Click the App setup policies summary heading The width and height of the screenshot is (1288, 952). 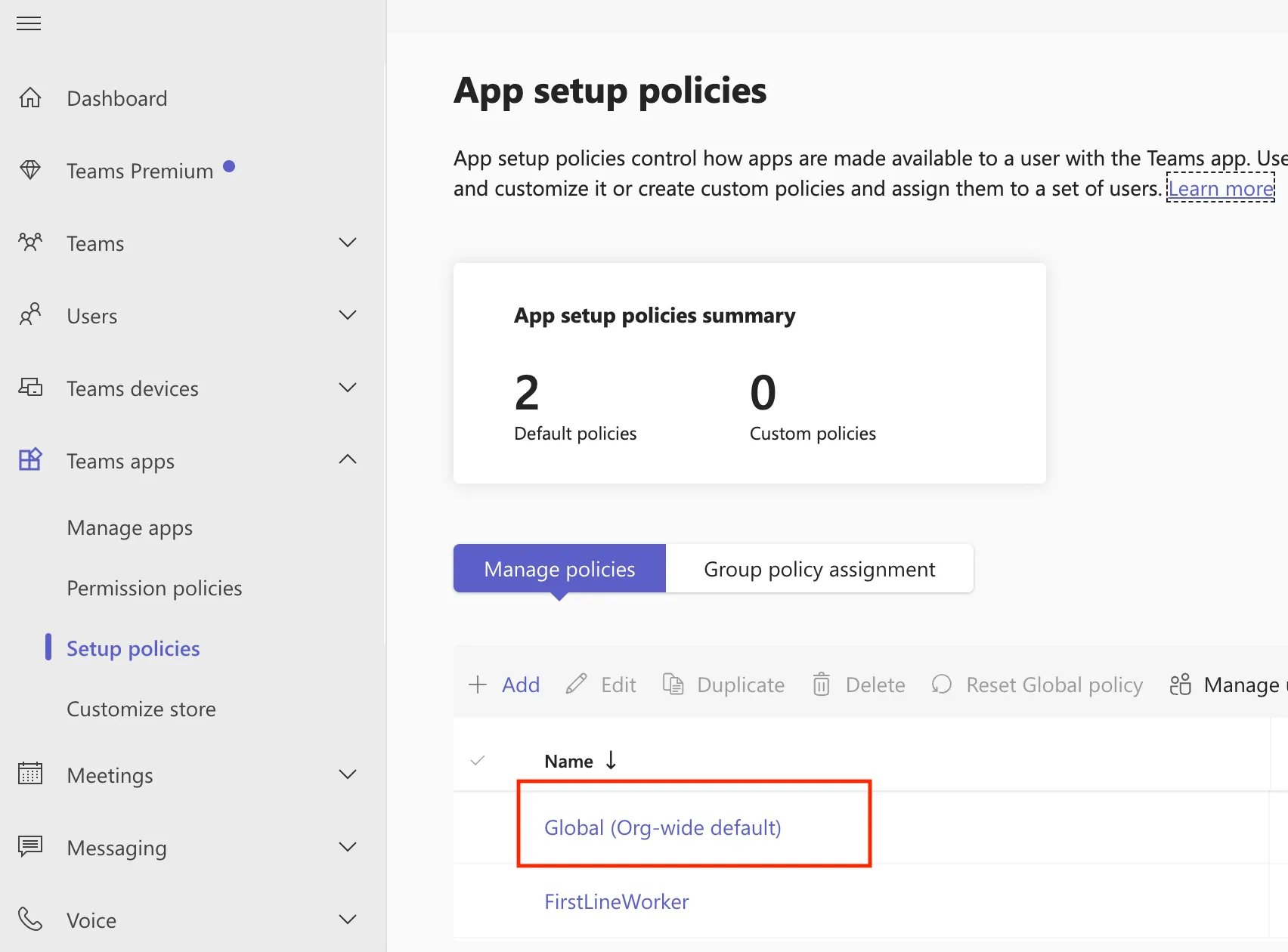coord(655,315)
